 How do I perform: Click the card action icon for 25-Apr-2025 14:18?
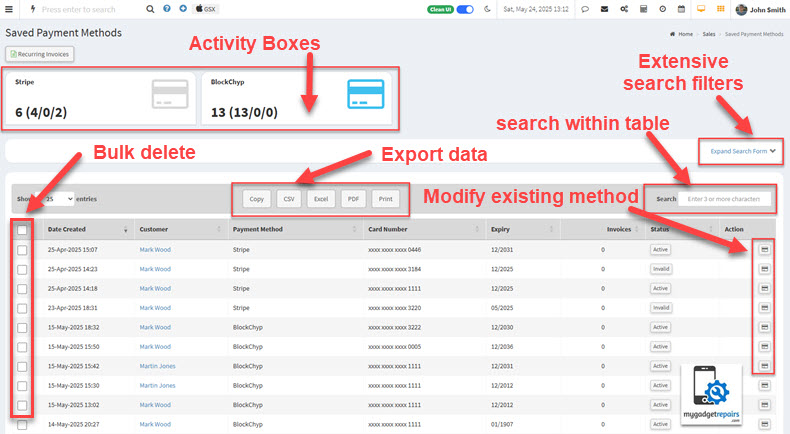pyautogui.click(x=764, y=288)
